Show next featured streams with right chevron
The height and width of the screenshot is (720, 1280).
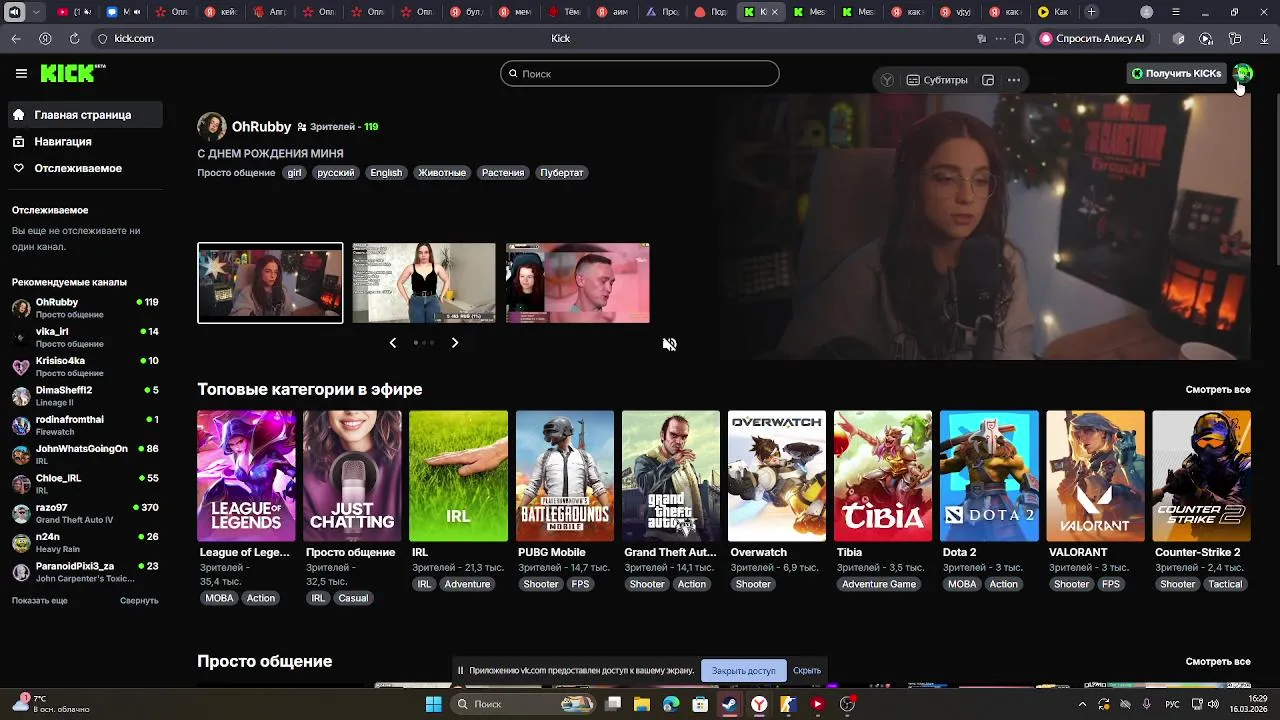click(x=455, y=343)
